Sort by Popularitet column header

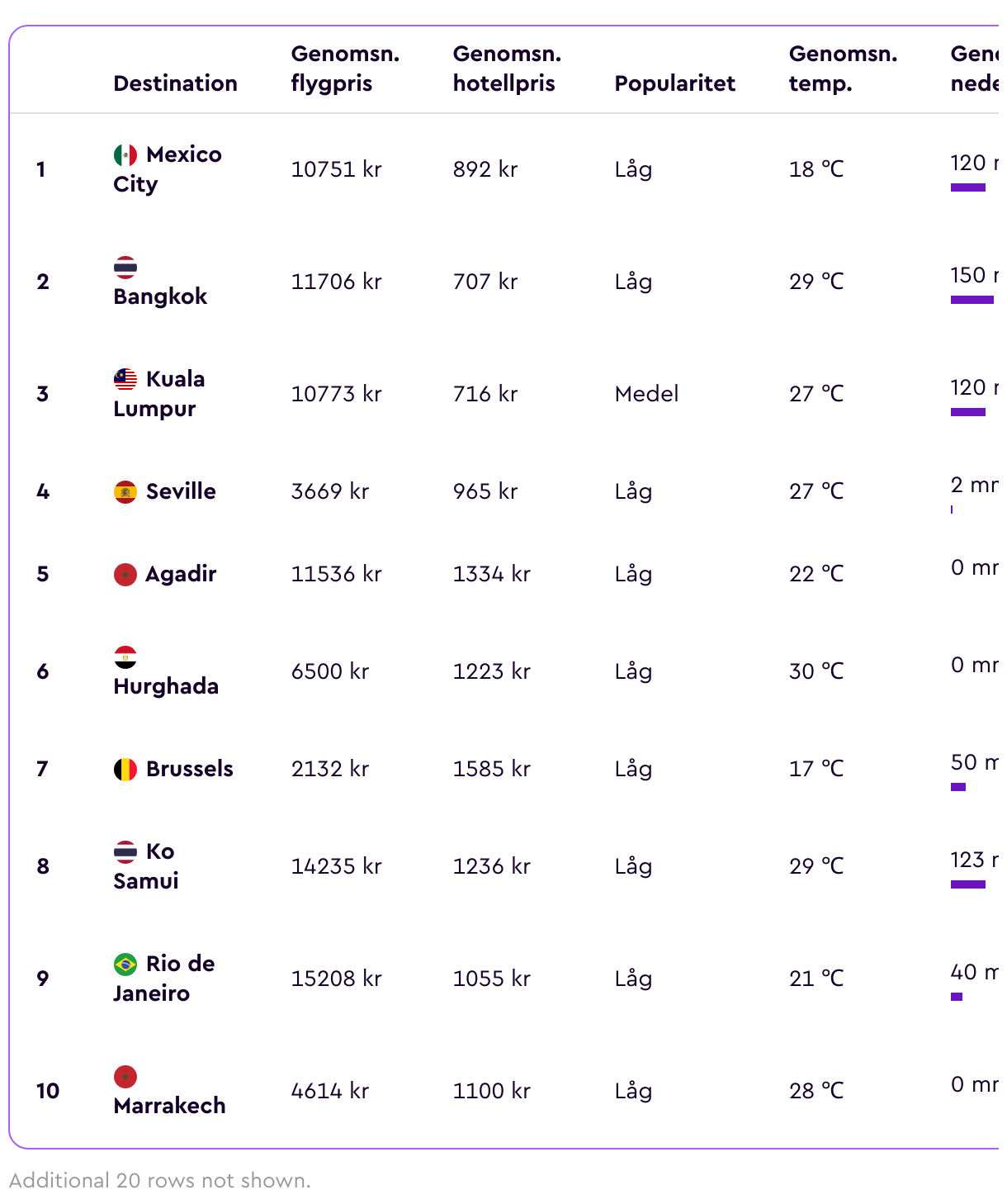[x=675, y=83]
